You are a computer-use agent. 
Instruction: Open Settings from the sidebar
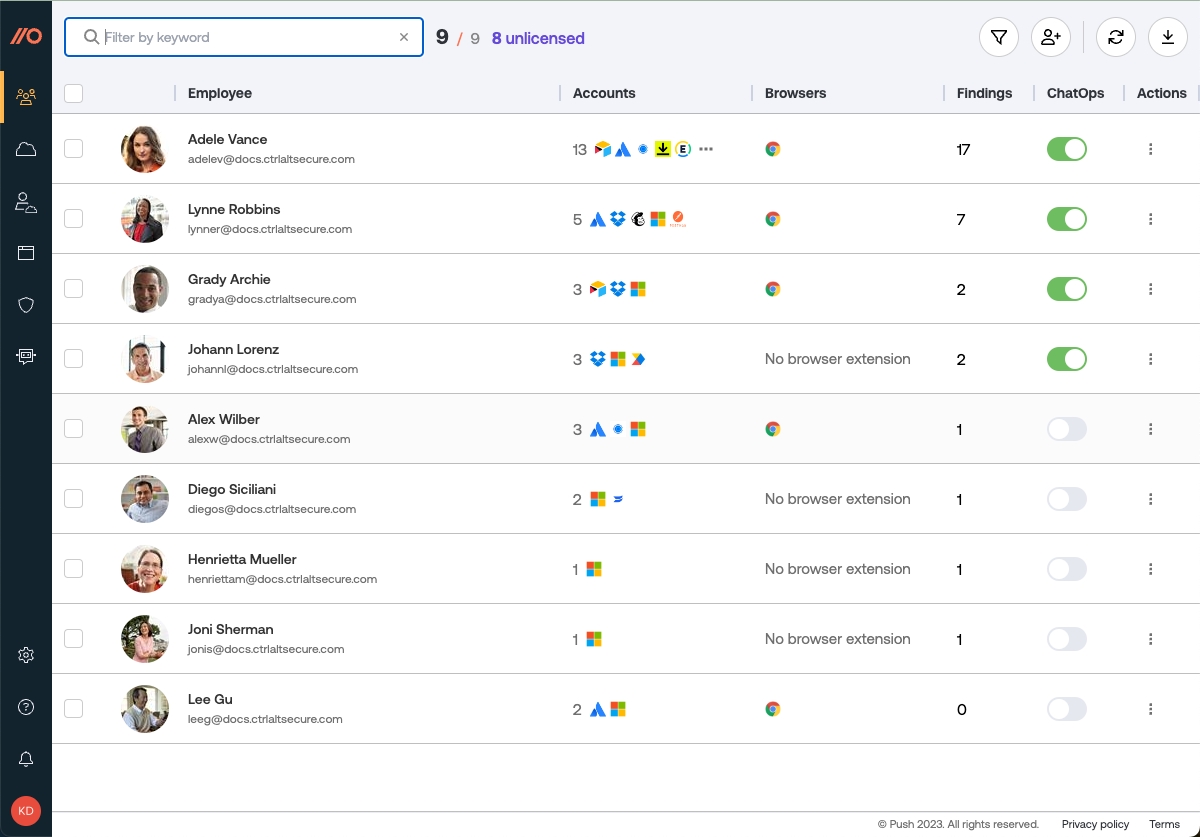click(x=26, y=654)
